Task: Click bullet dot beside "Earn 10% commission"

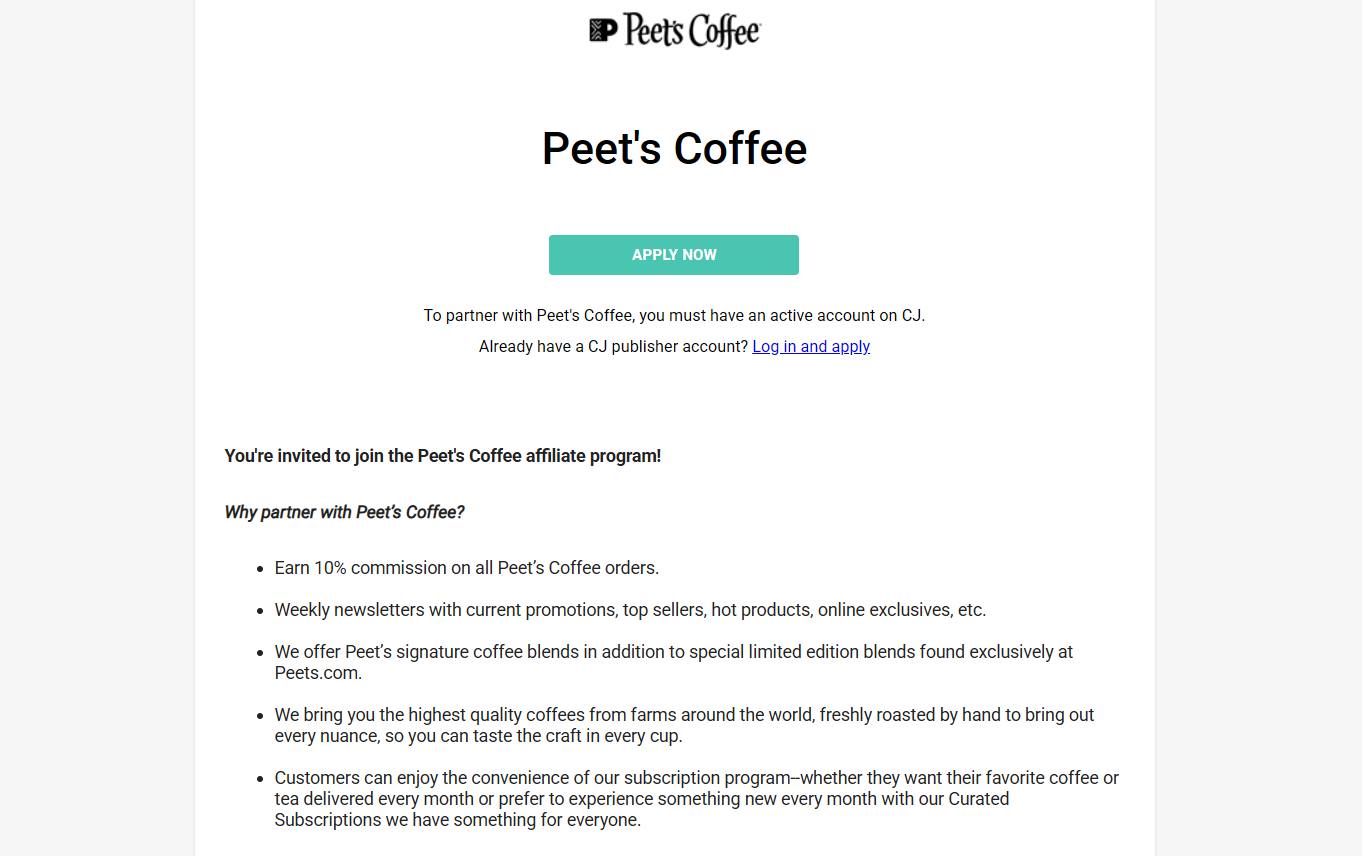Action: click(x=261, y=569)
